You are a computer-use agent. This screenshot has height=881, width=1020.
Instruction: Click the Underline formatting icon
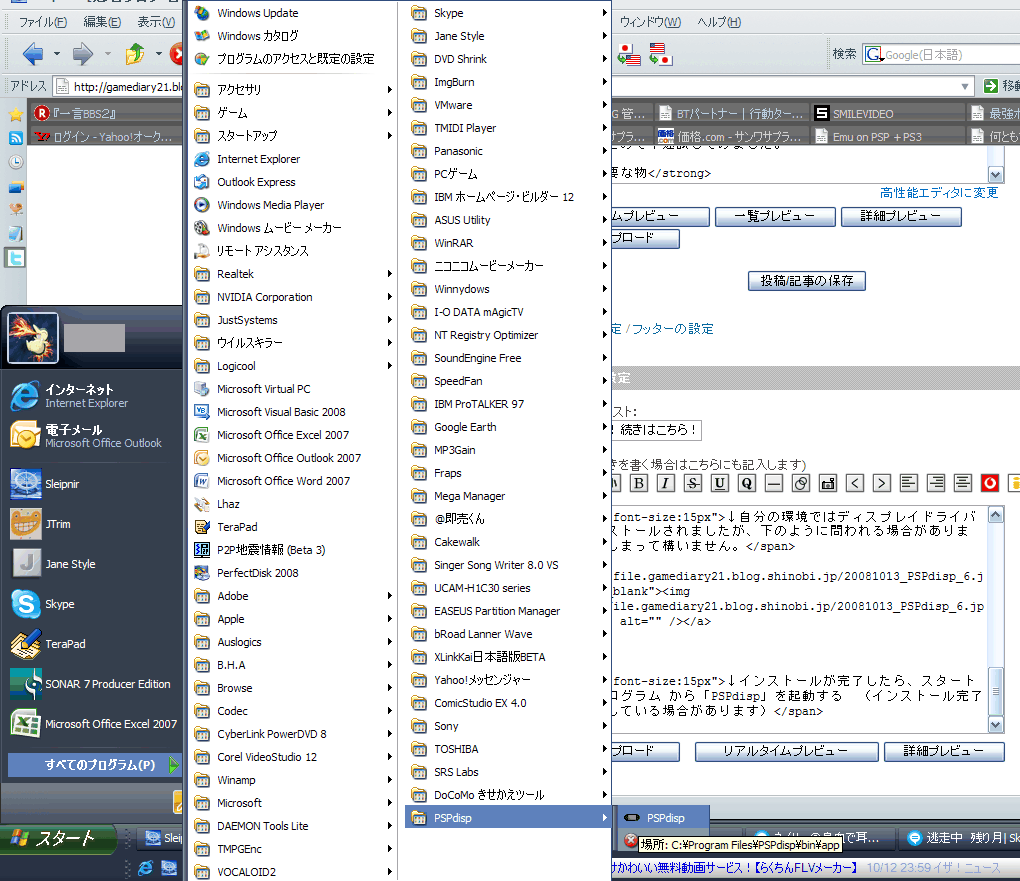pos(719,483)
